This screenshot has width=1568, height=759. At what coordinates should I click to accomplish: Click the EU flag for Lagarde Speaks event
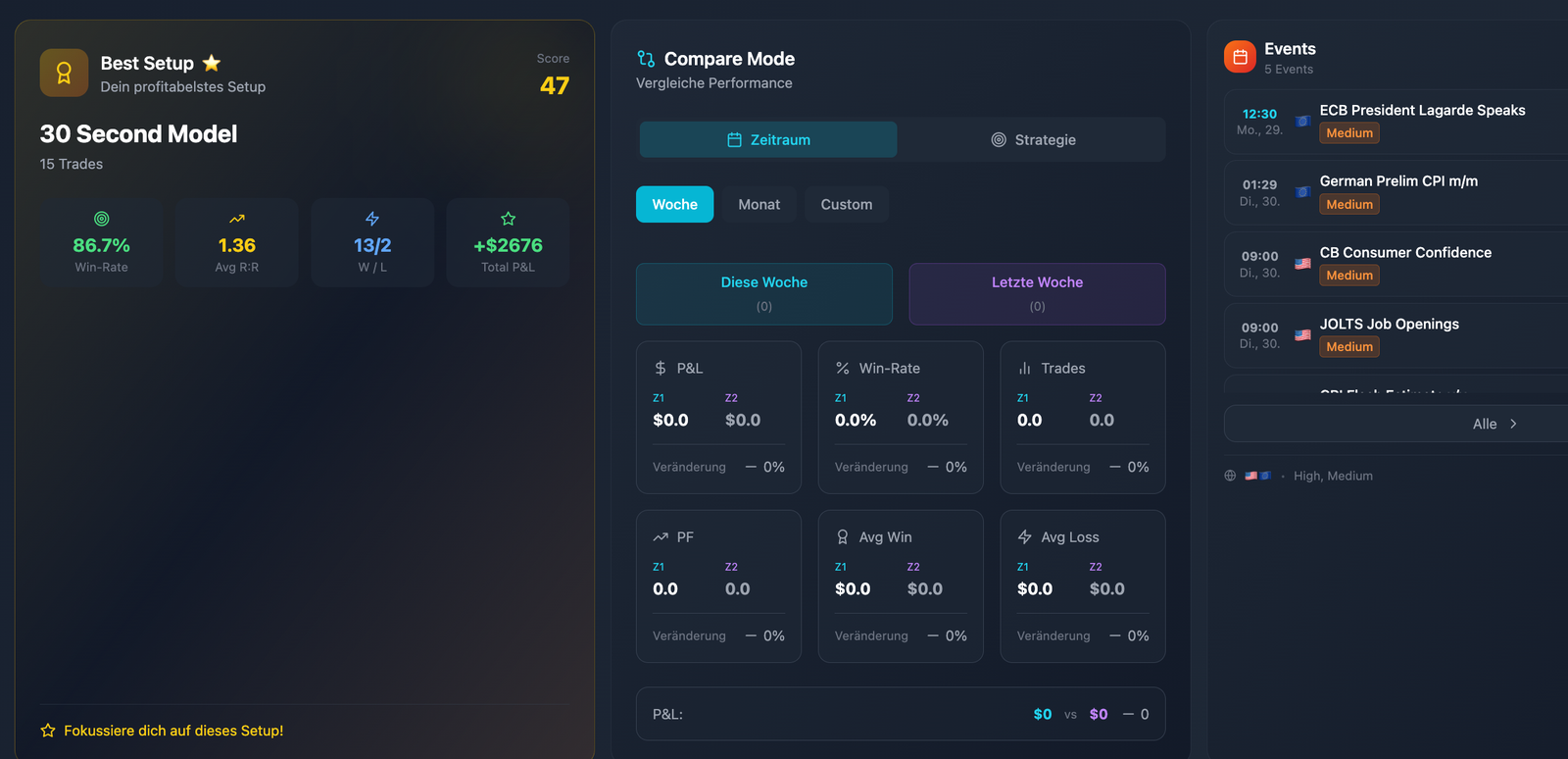point(1302,122)
